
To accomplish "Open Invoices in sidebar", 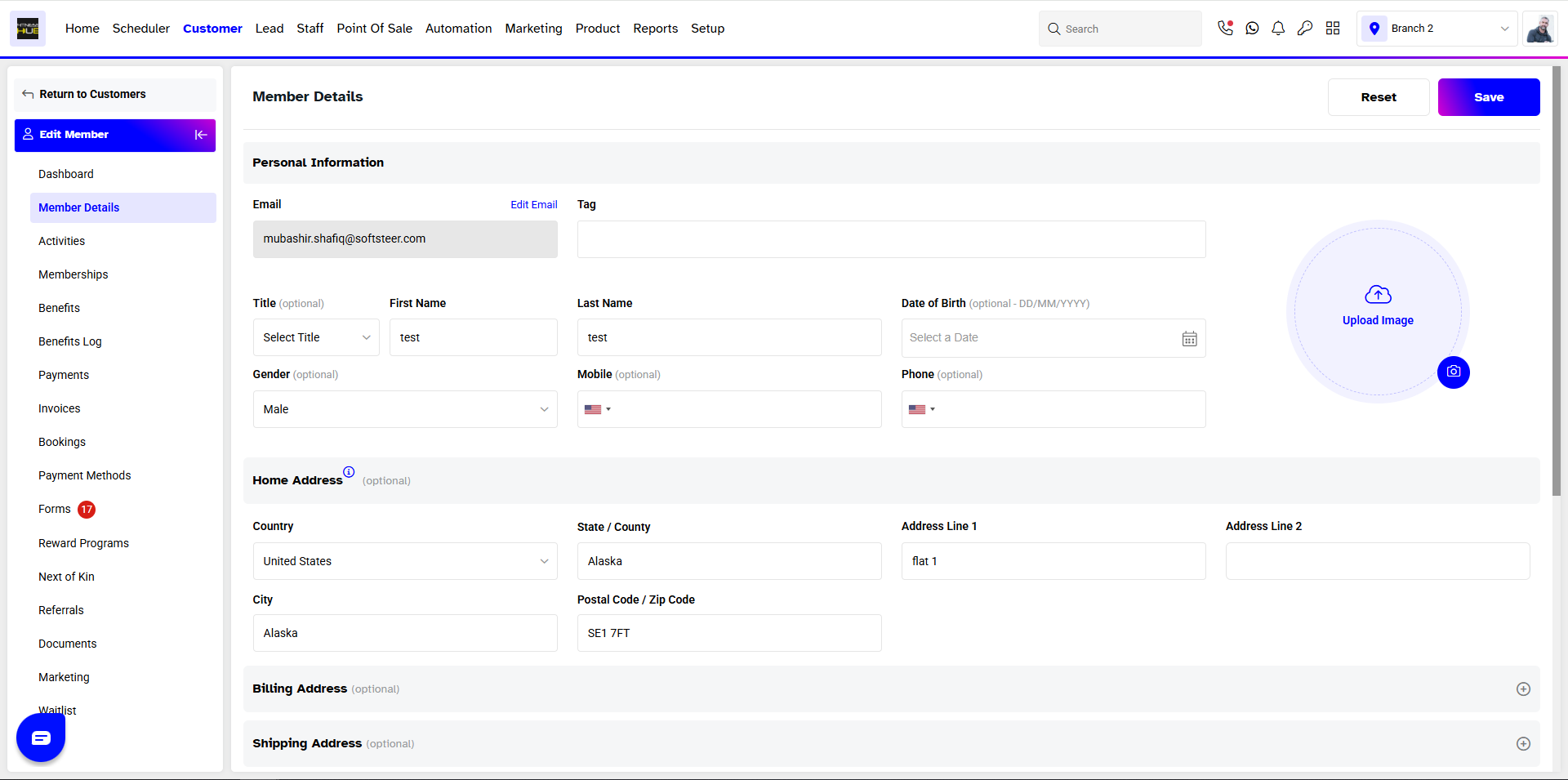I will tap(60, 408).
